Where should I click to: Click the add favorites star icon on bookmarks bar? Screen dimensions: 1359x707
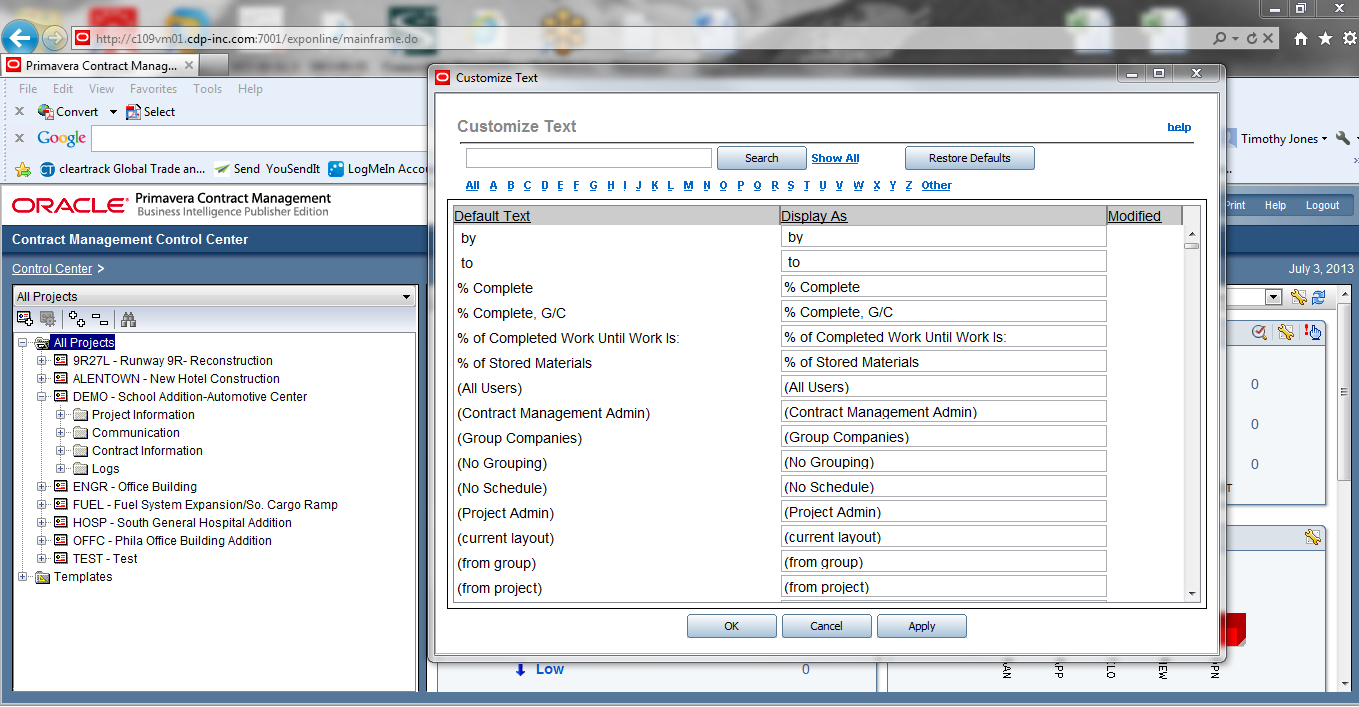tap(21, 169)
